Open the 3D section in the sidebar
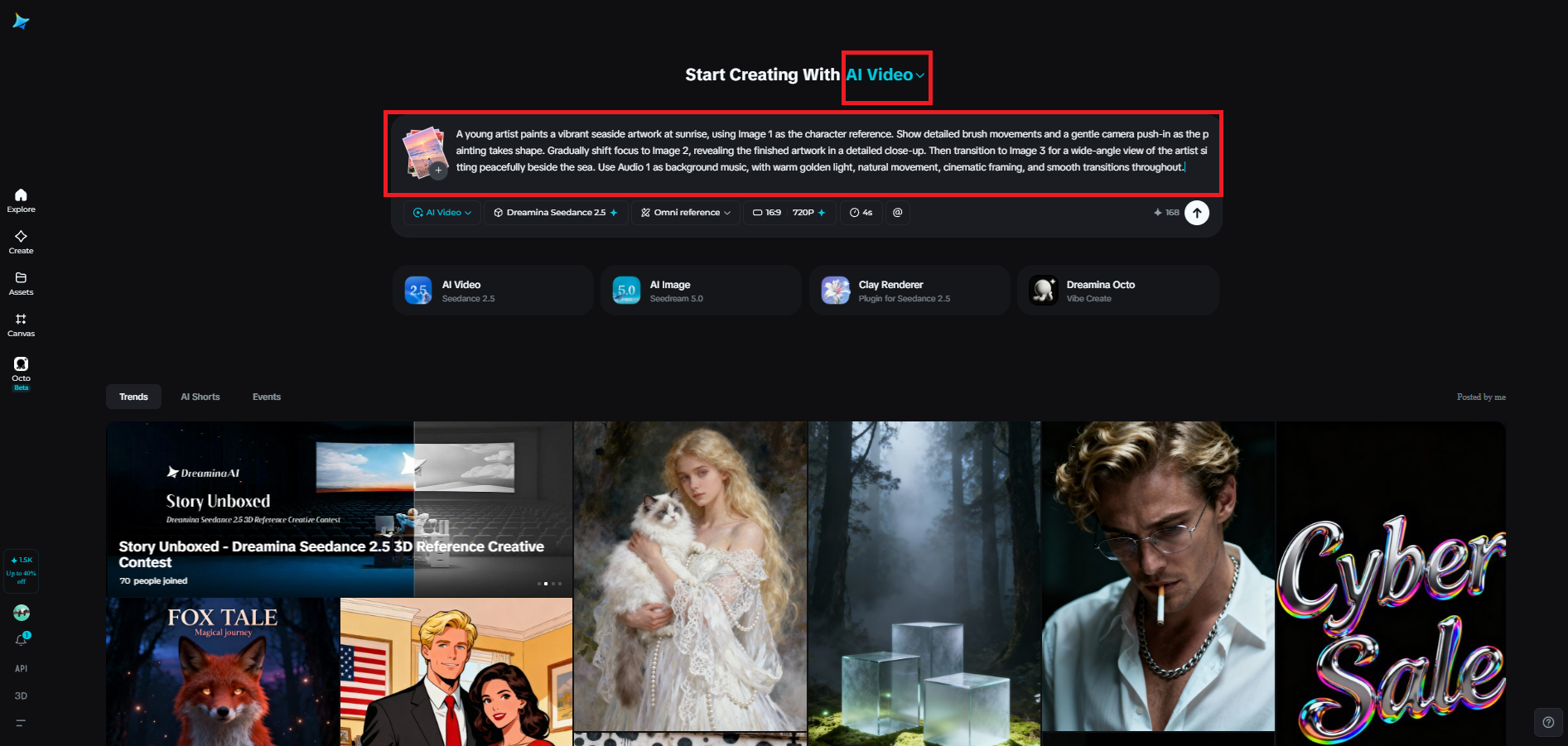 [x=22, y=695]
